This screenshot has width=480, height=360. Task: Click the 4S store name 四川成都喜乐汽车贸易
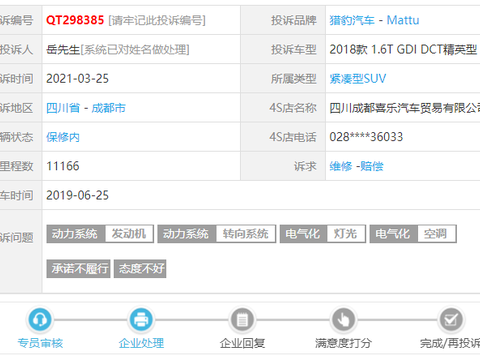[x=405, y=108]
